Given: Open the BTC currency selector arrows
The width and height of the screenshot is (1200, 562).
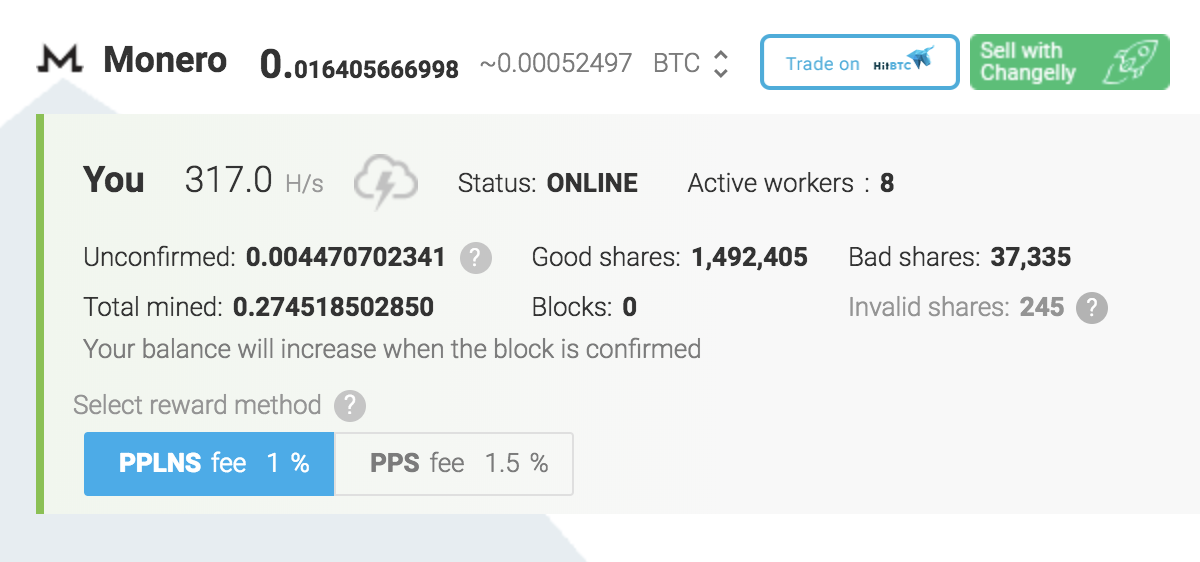Looking at the screenshot, I should point(720,64).
